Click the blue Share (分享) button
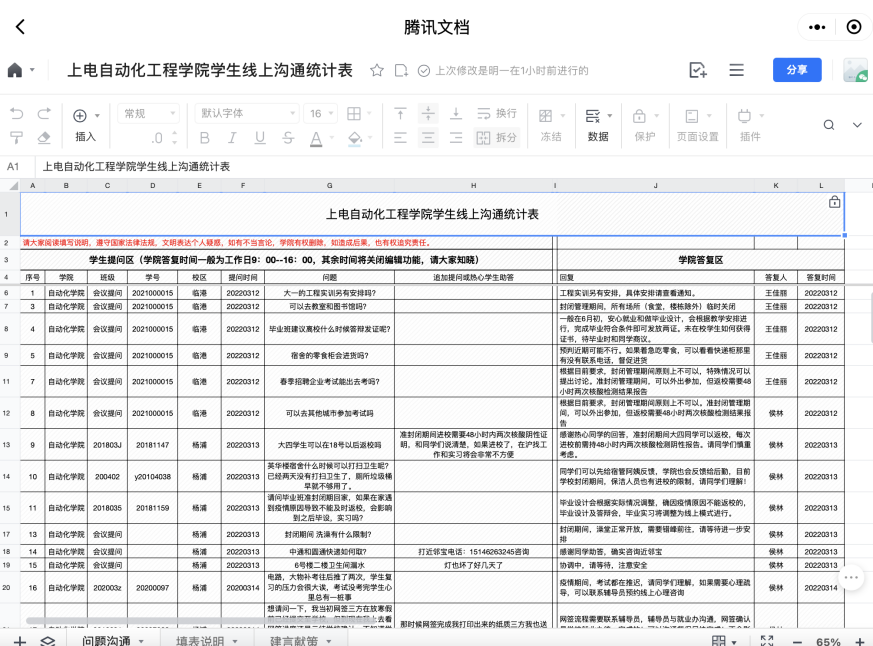The height and width of the screenshot is (646, 873). [797, 69]
